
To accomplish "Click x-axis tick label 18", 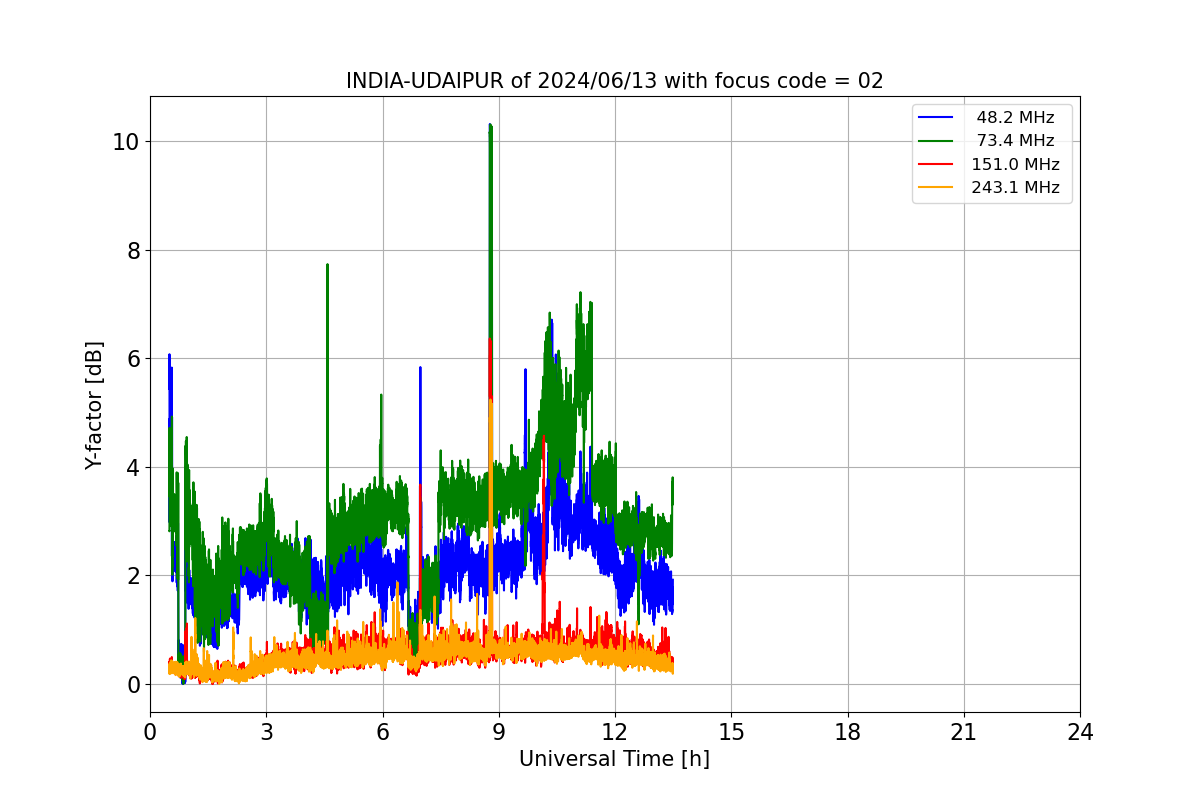I will coord(848,732).
